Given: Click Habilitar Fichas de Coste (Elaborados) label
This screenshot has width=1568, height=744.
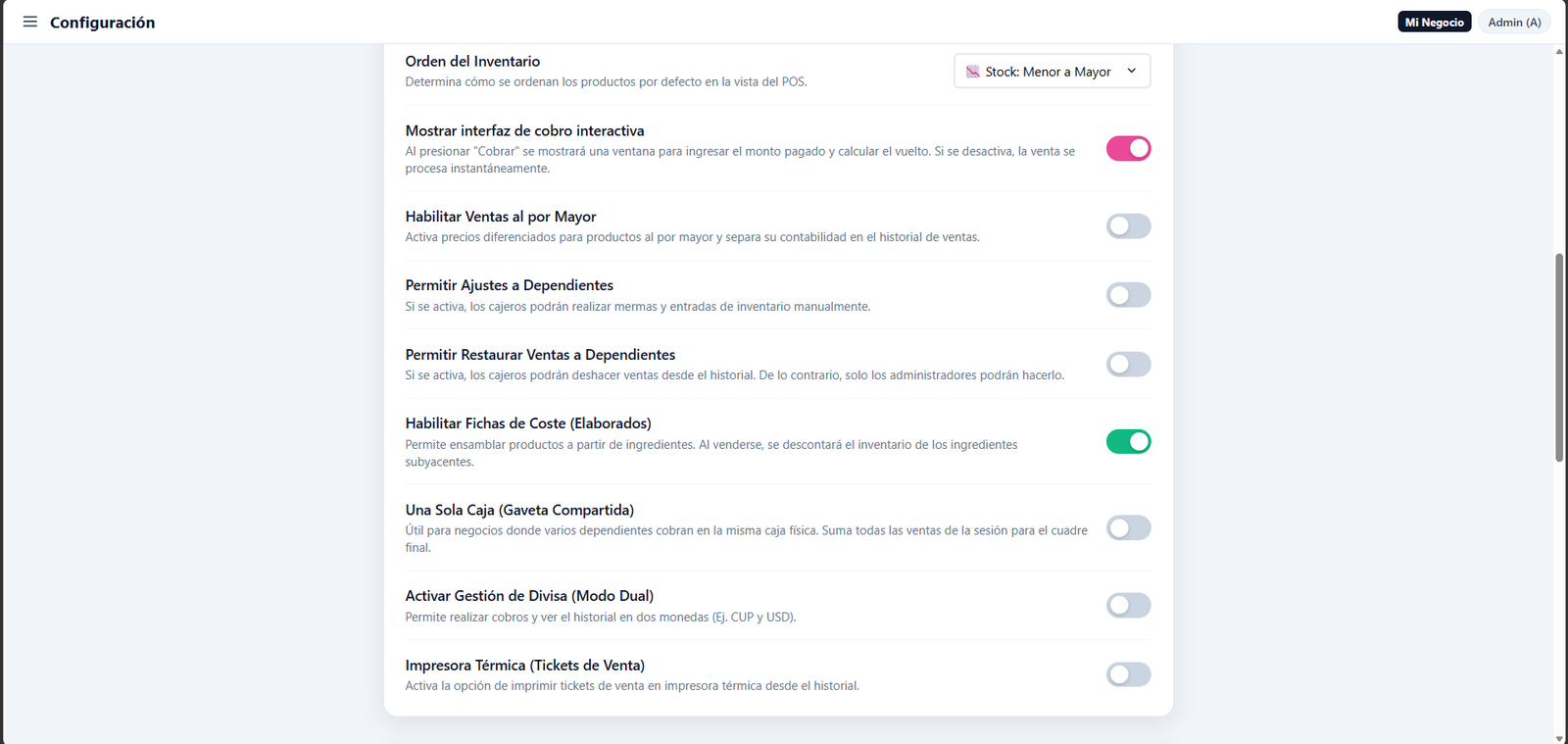Looking at the screenshot, I should tap(528, 423).
